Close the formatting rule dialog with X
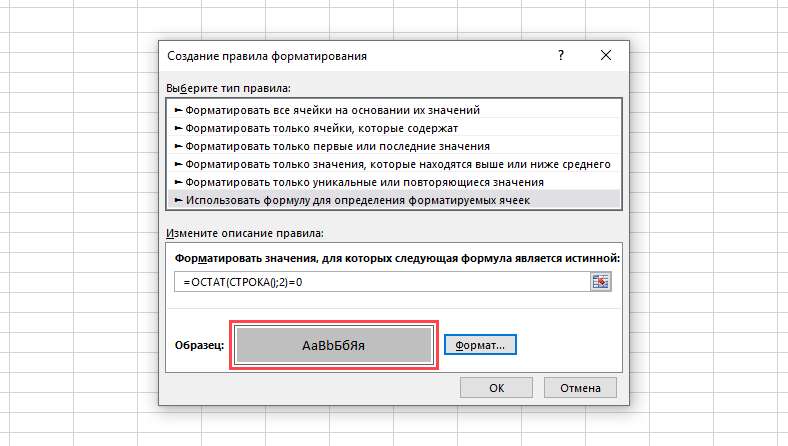Viewport: 788px width, 446px height. pos(606,55)
